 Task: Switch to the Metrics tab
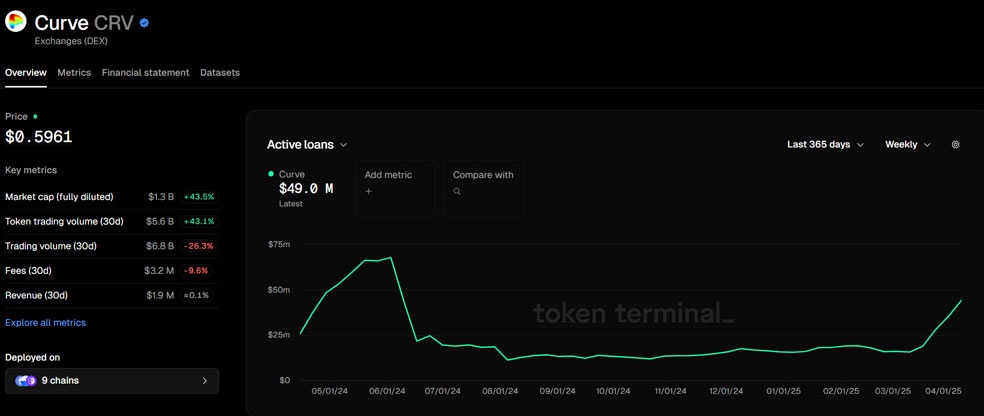point(74,73)
